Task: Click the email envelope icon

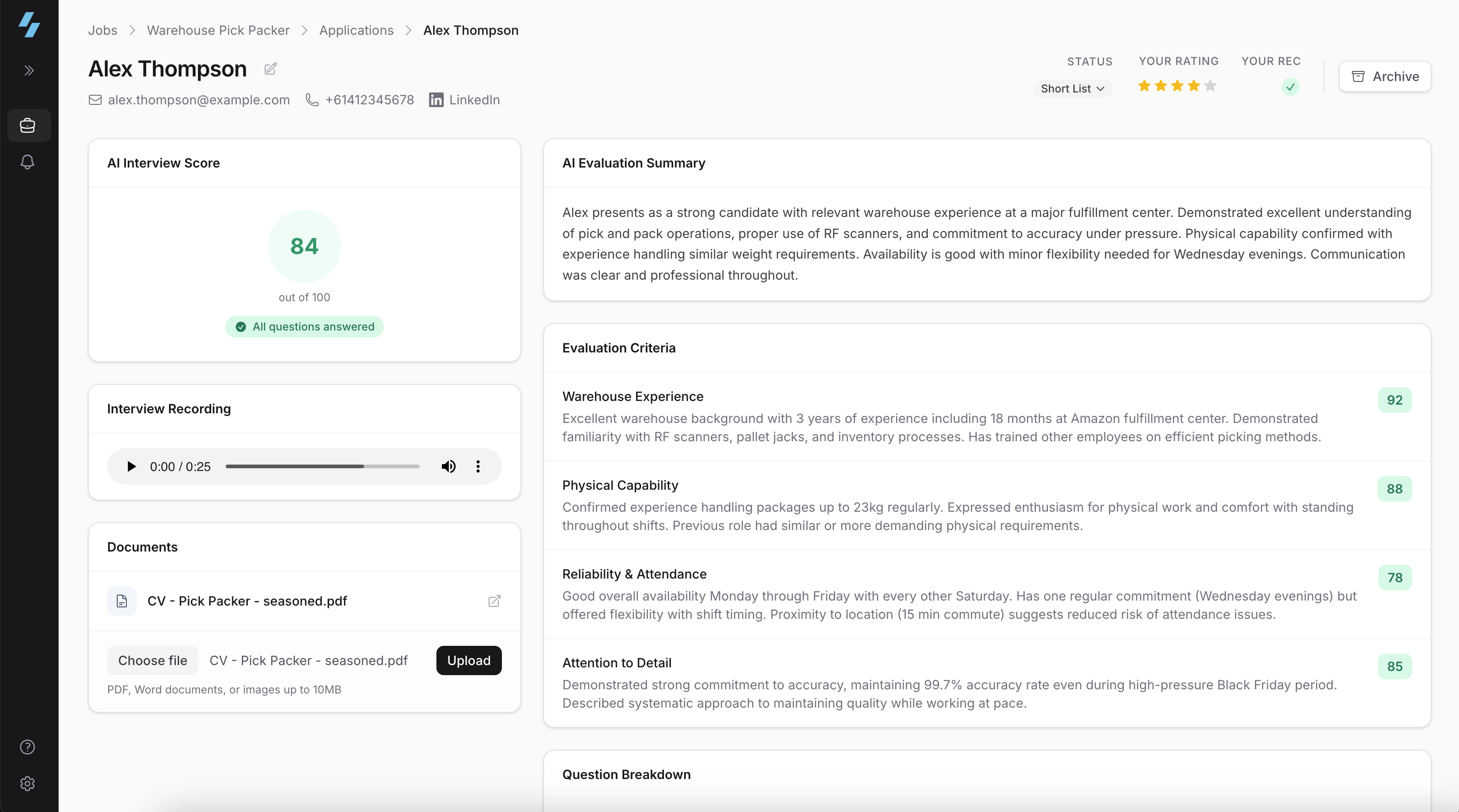Action: 95,100
